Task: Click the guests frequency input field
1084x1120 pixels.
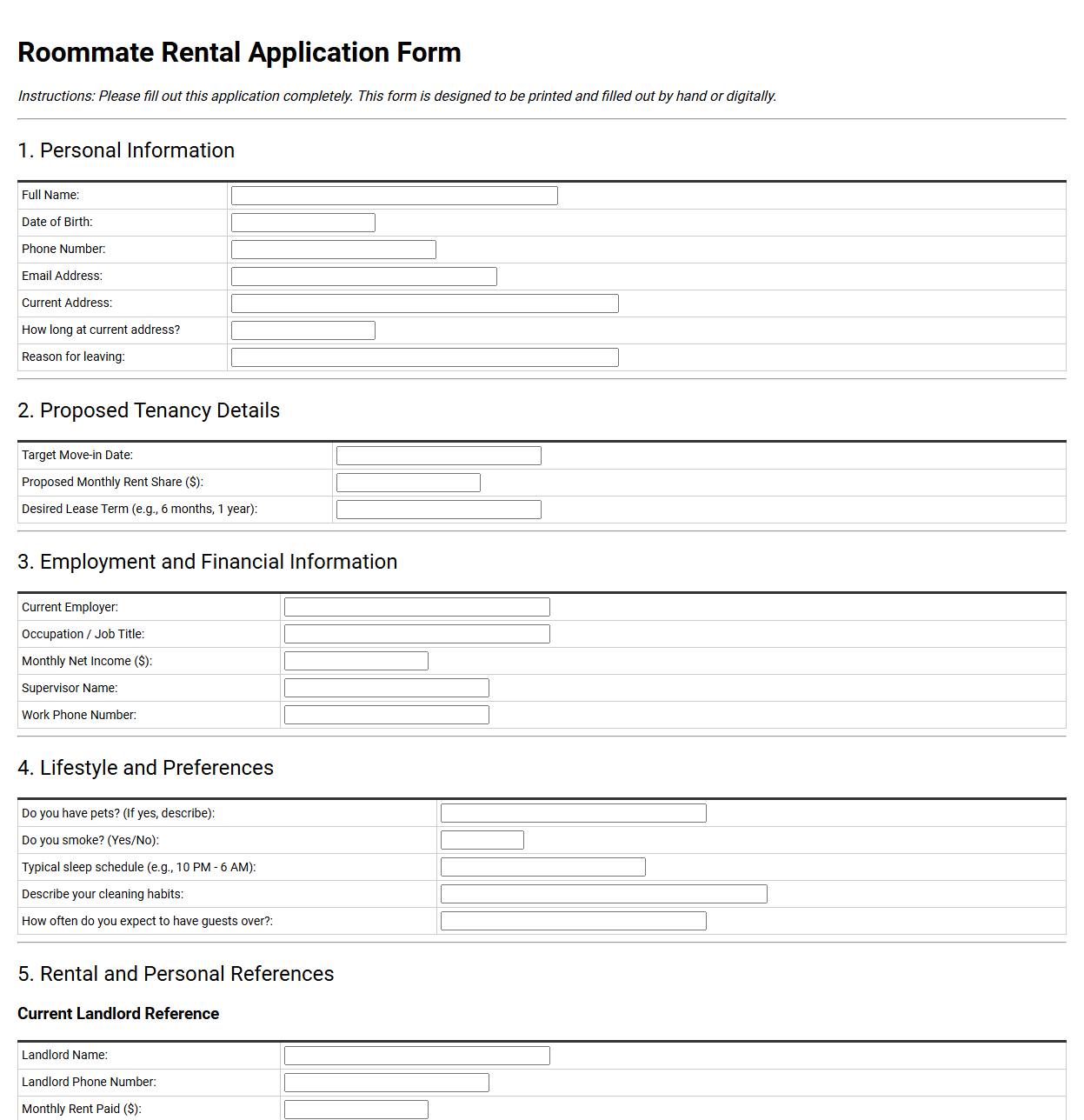Action: point(574,921)
